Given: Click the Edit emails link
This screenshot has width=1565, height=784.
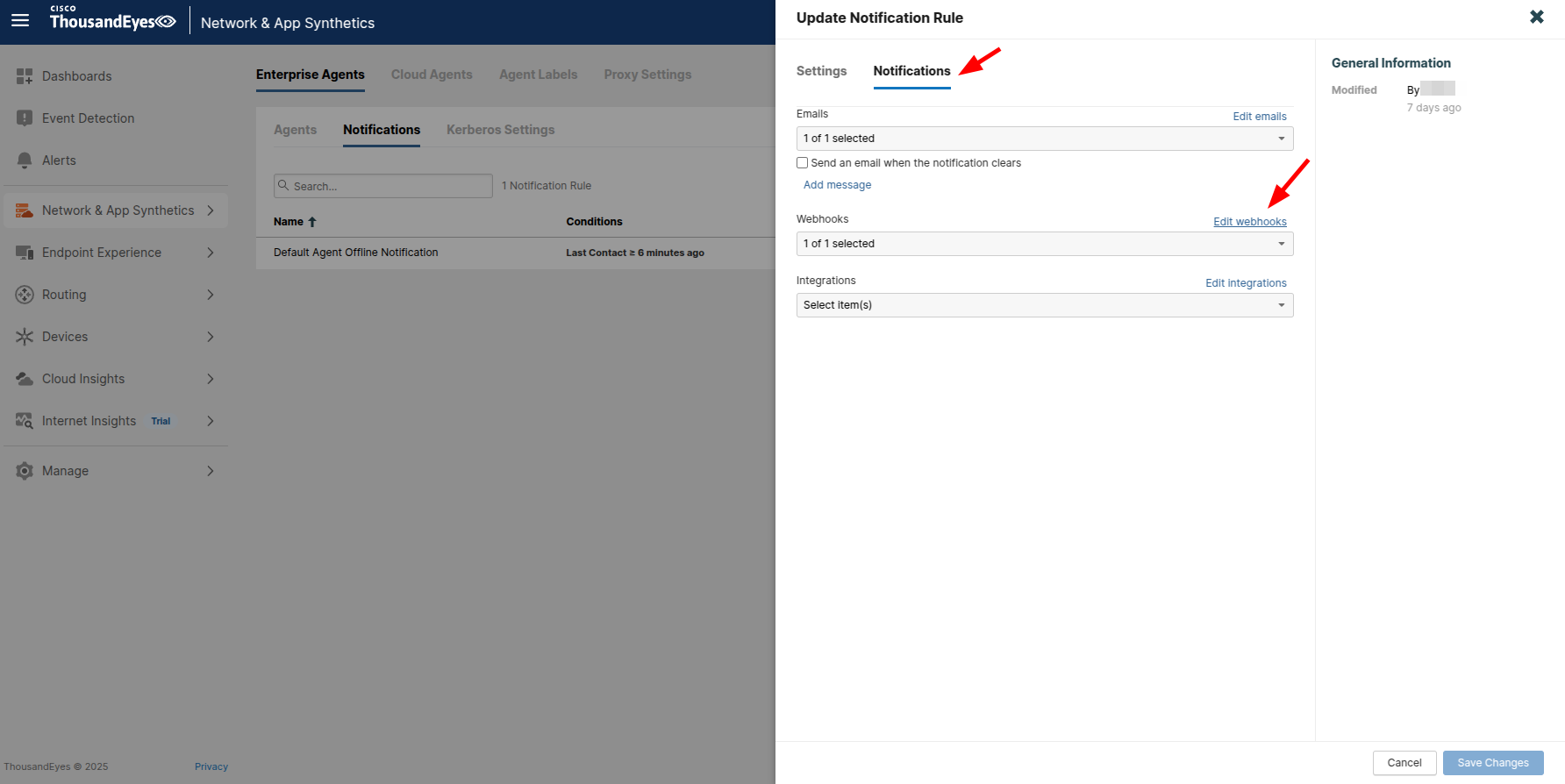Looking at the screenshot, I should [1260, 117].
